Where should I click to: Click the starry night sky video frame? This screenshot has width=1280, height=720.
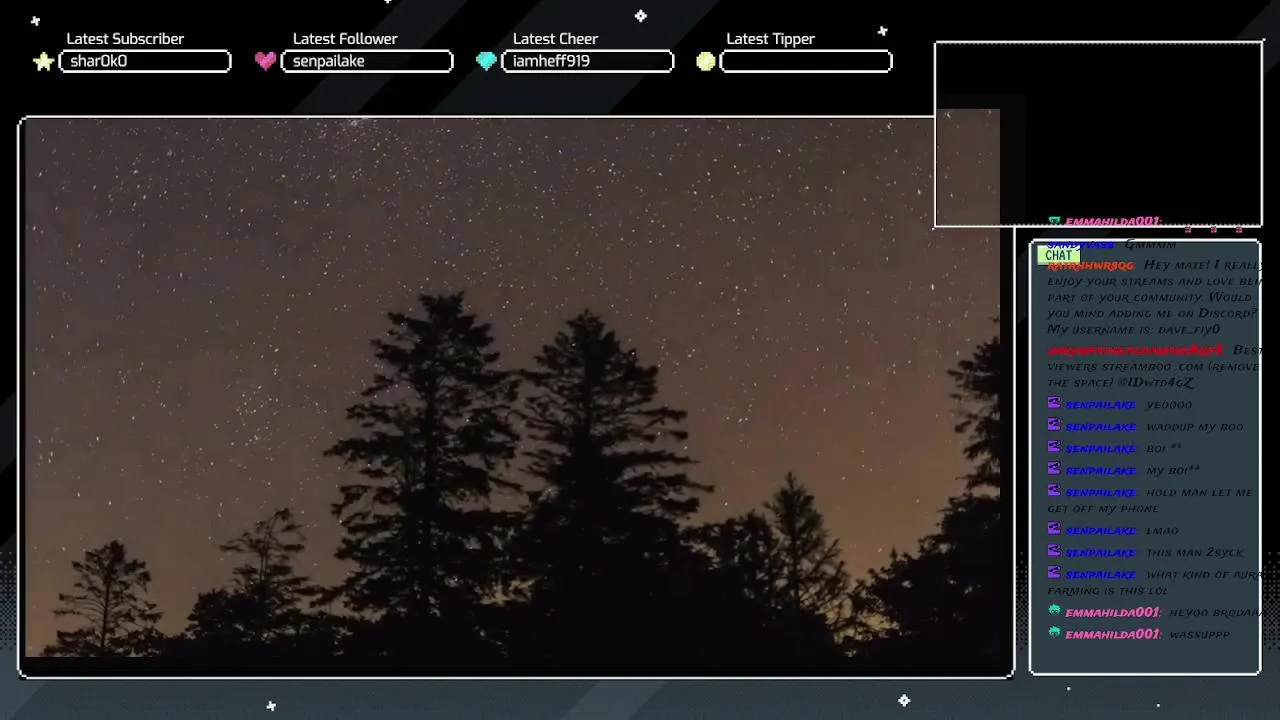pyautogui.click(x=512, y=389)
